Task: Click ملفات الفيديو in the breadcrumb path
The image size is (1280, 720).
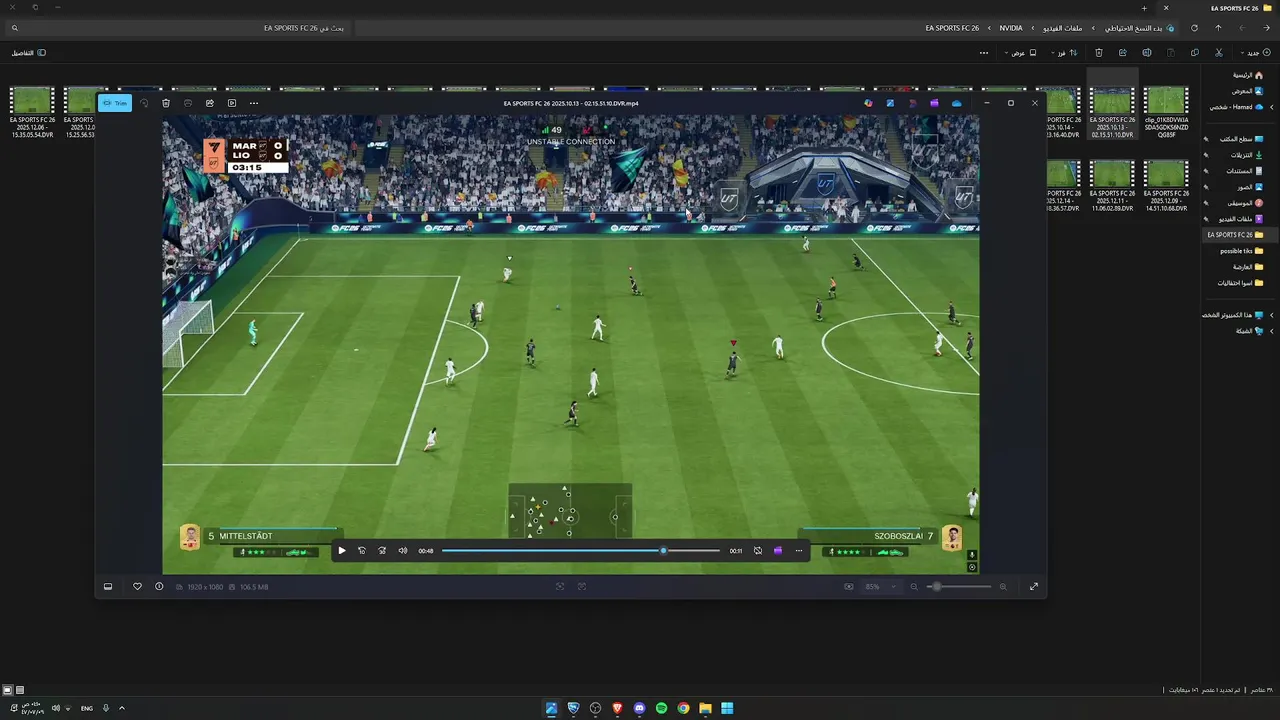Action: tap(1063, 28)
